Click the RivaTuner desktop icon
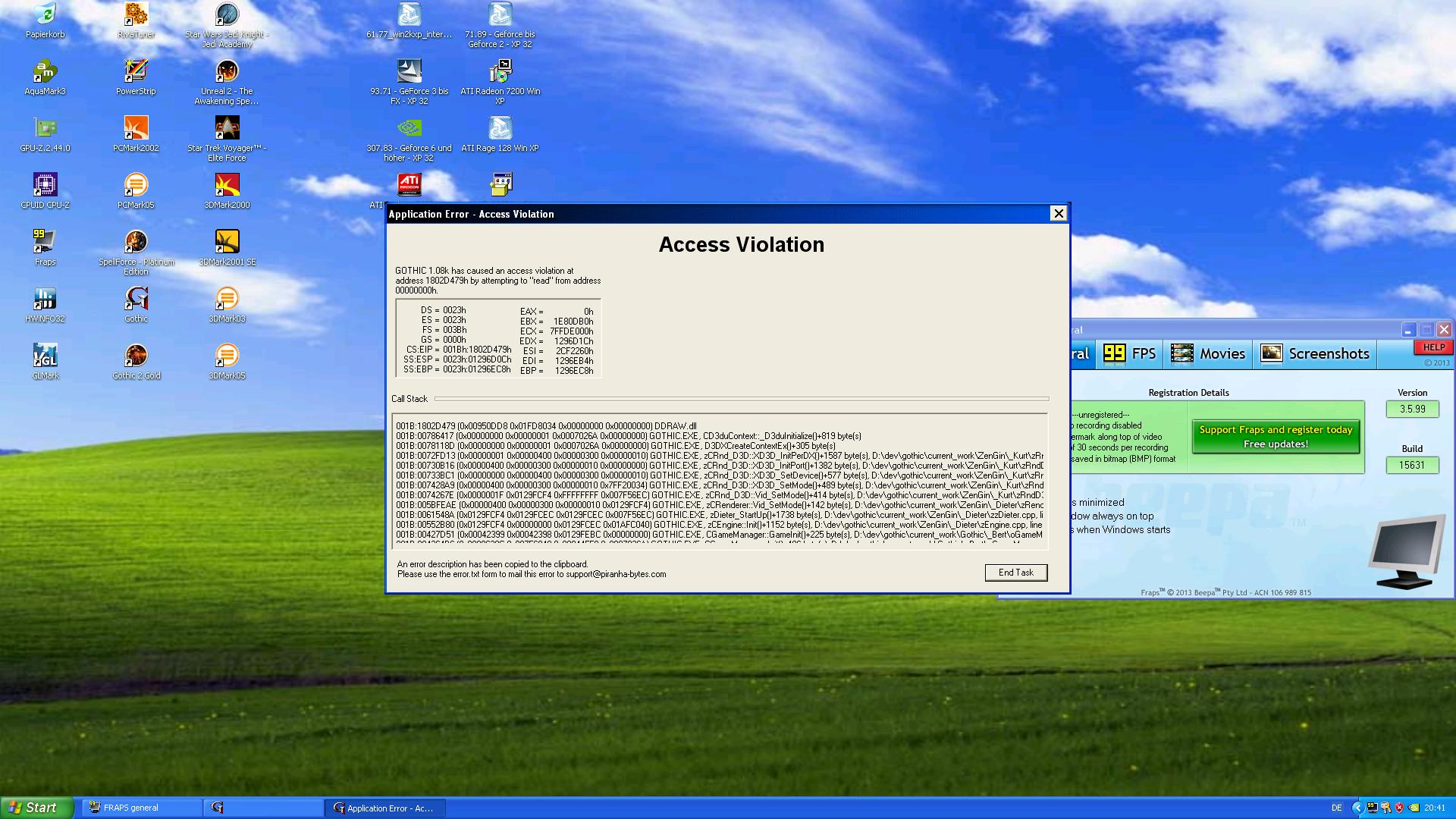Viewport: 1456px width, 819px height. pos(136,15)
